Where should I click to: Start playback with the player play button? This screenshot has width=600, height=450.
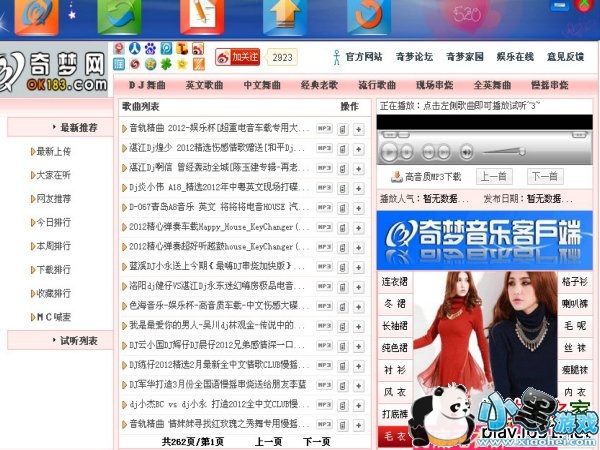(x=390, y=152)
